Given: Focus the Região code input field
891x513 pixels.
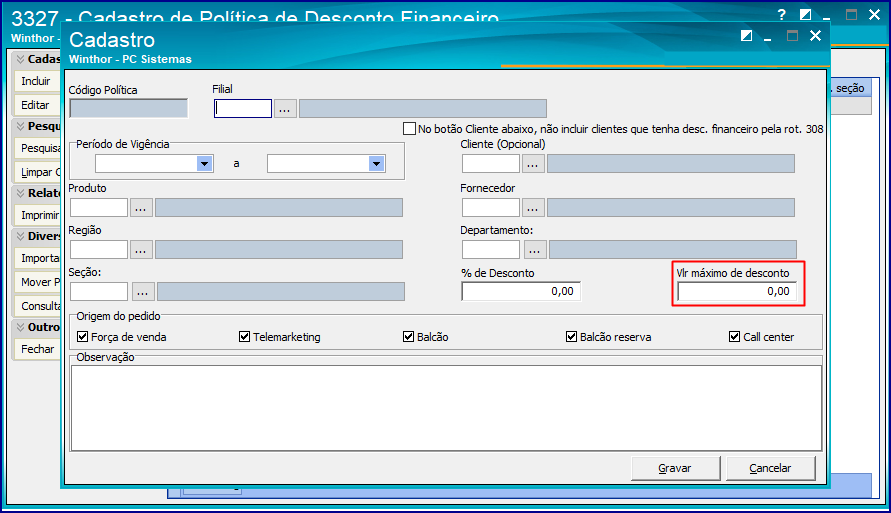Looking at the screenshot, I should coord(99,249).
